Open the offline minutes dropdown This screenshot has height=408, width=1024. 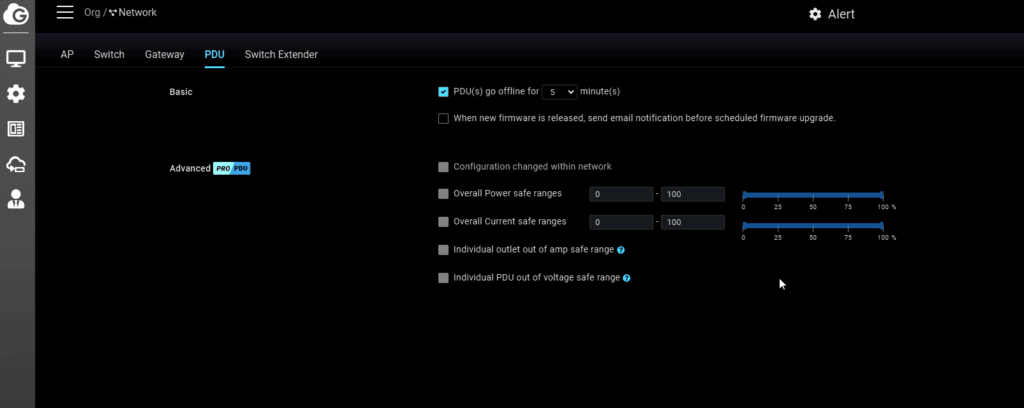point(559,92)
